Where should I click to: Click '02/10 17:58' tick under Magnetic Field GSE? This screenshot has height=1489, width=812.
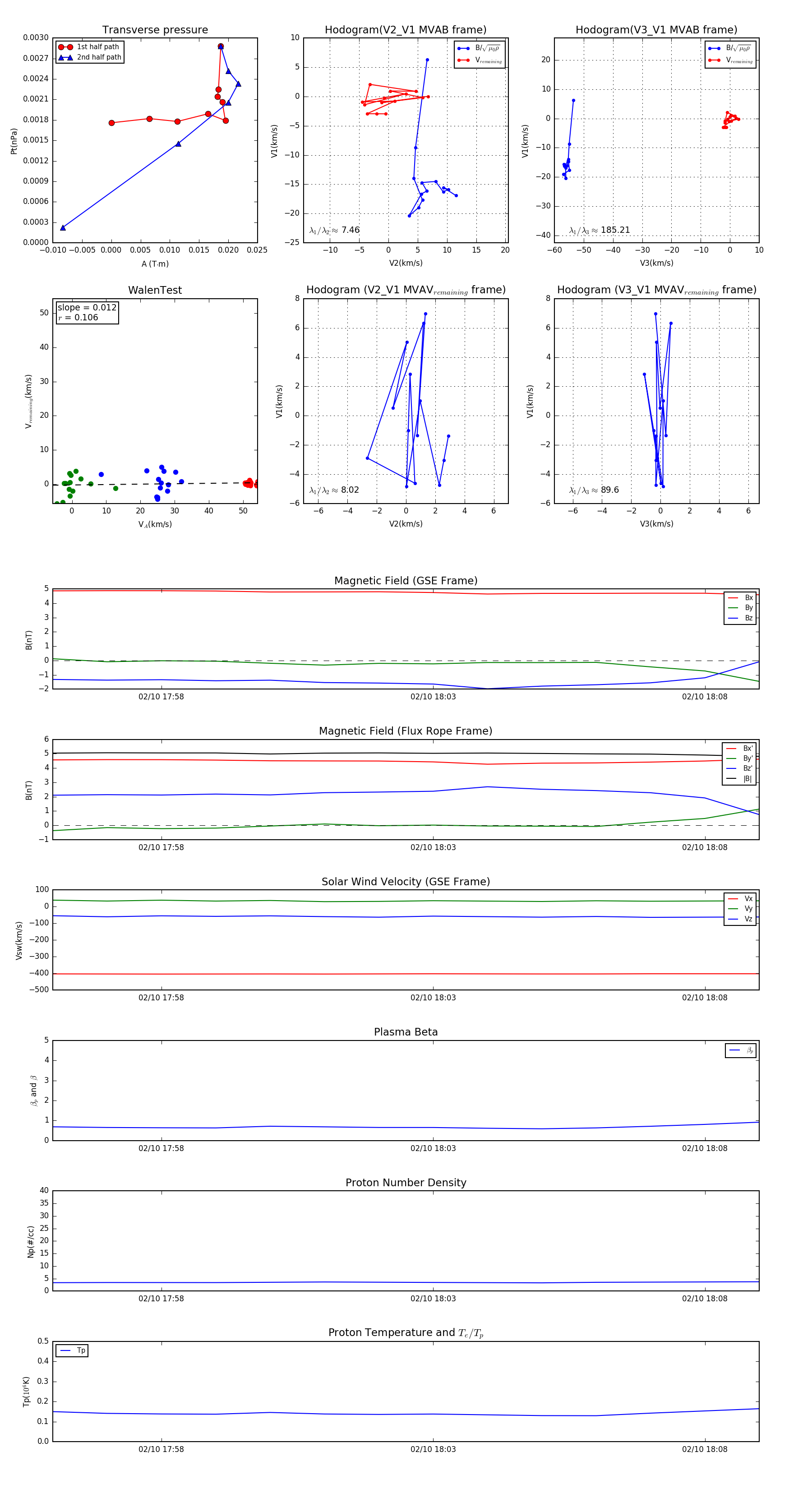point(161,697)
